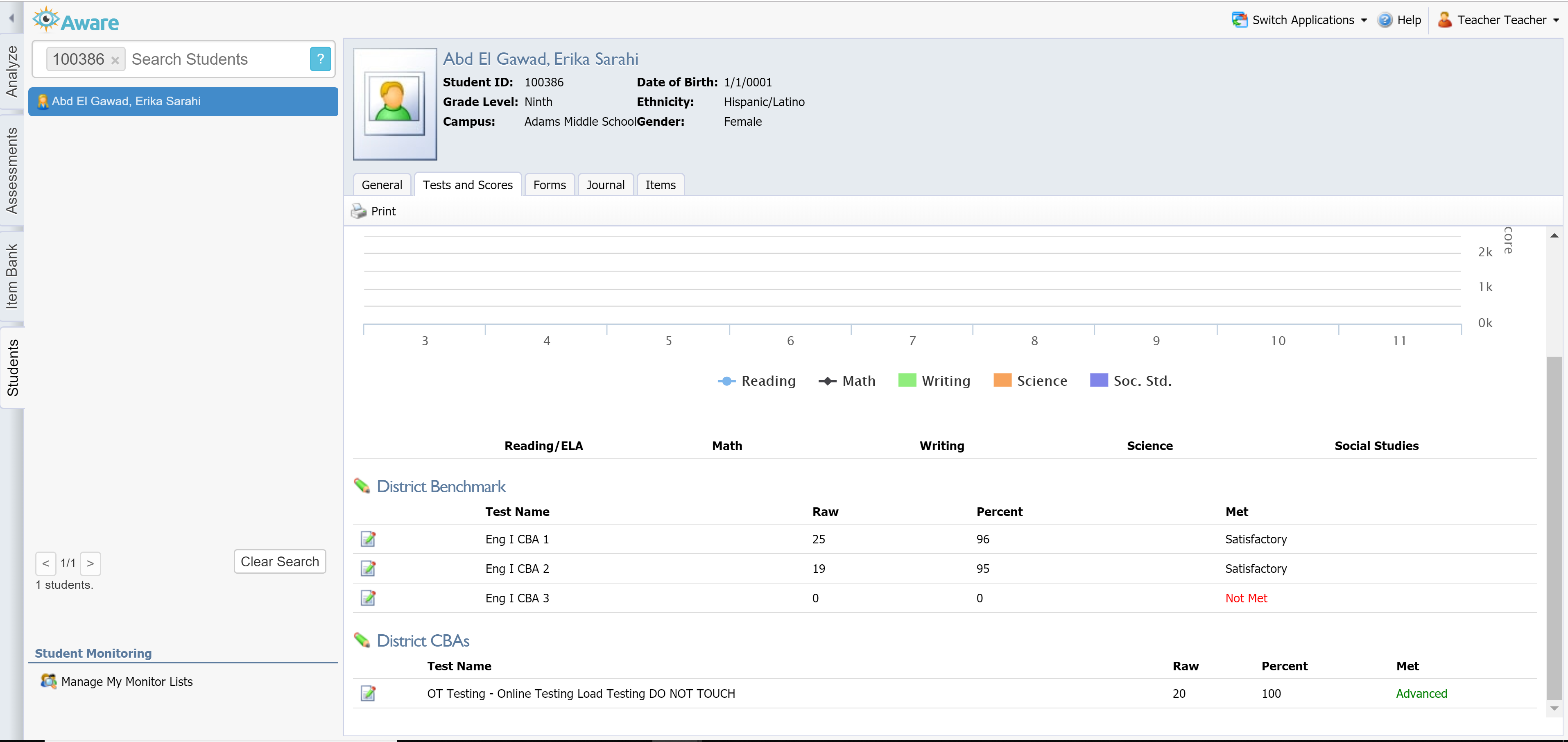Go to previous page of students

point(45,563)
